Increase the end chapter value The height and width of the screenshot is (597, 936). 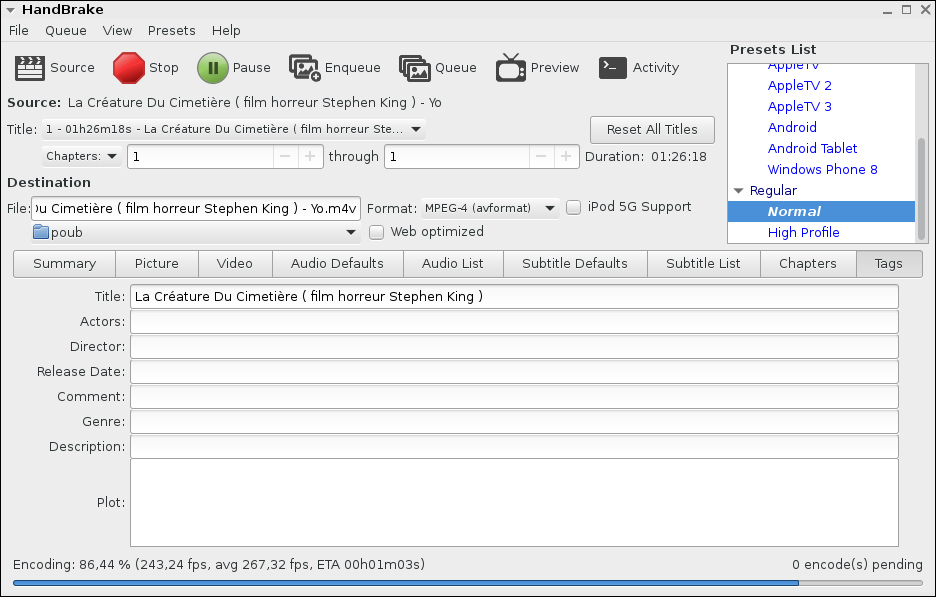[566, 156]
